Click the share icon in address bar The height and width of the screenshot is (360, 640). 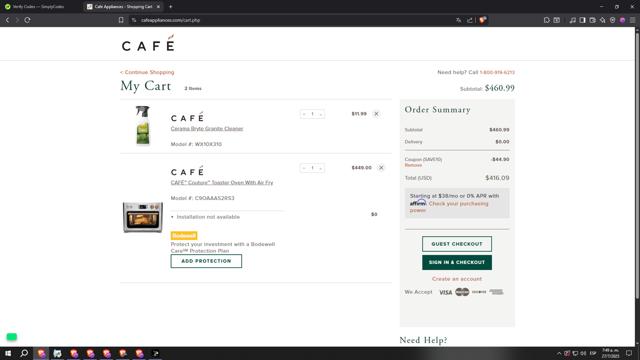tap(470, 20)
